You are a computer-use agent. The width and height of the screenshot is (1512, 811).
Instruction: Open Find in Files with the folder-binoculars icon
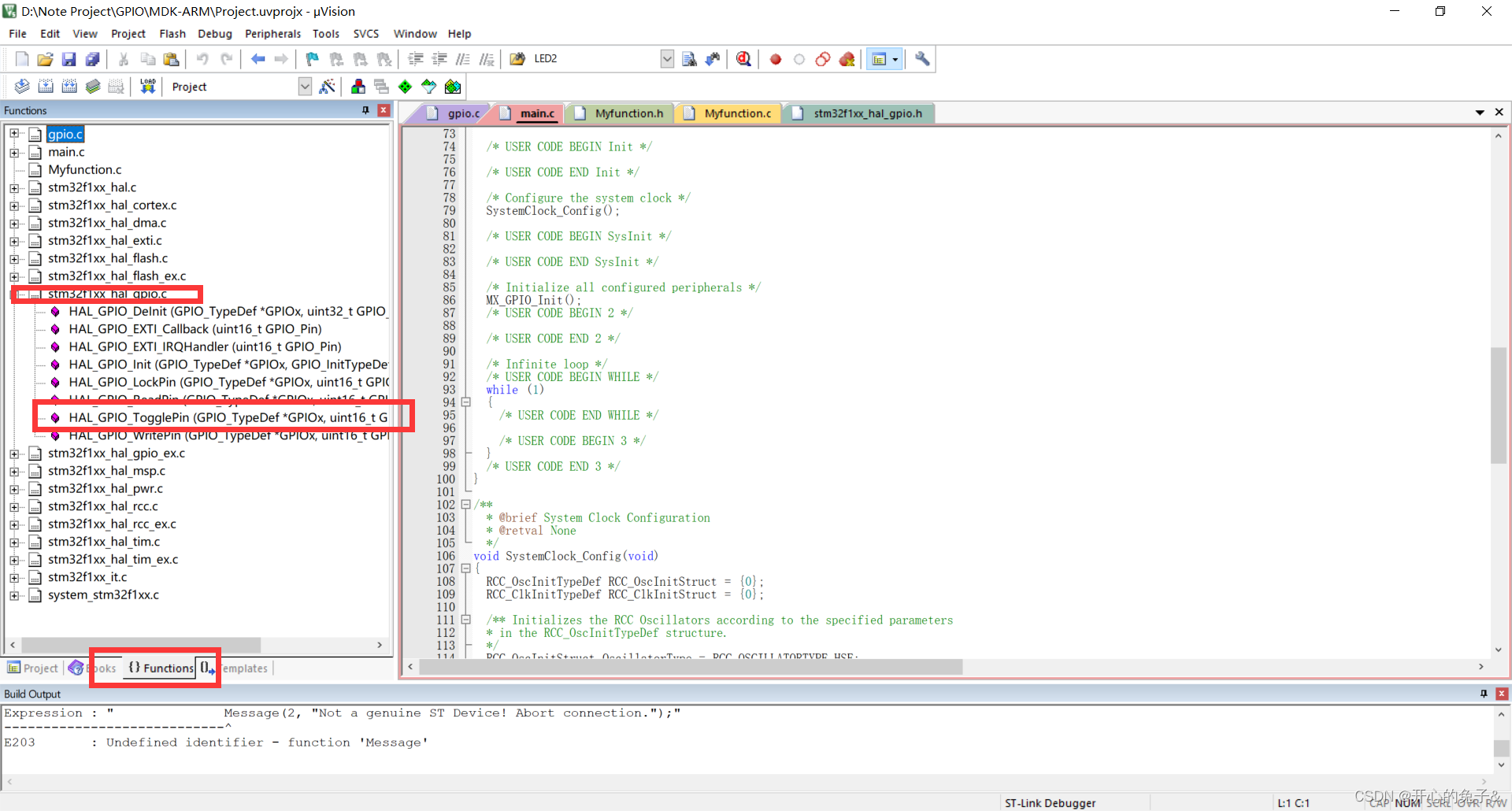click(517, 59)
